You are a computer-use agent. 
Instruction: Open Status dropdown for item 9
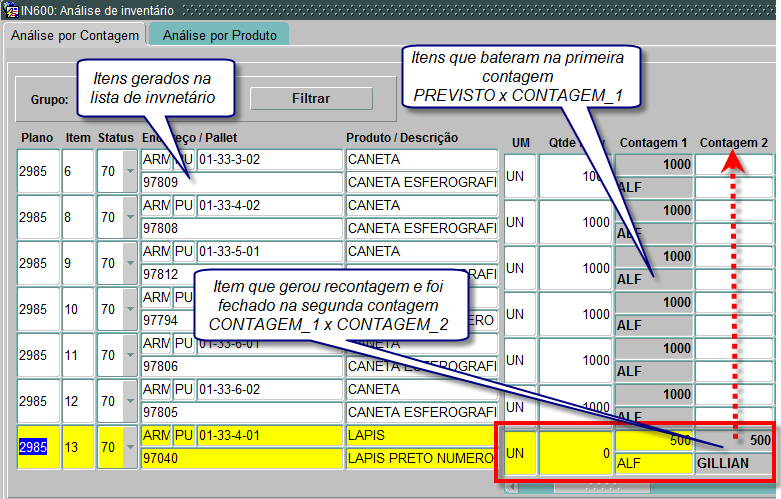click(x=130, y=263)
